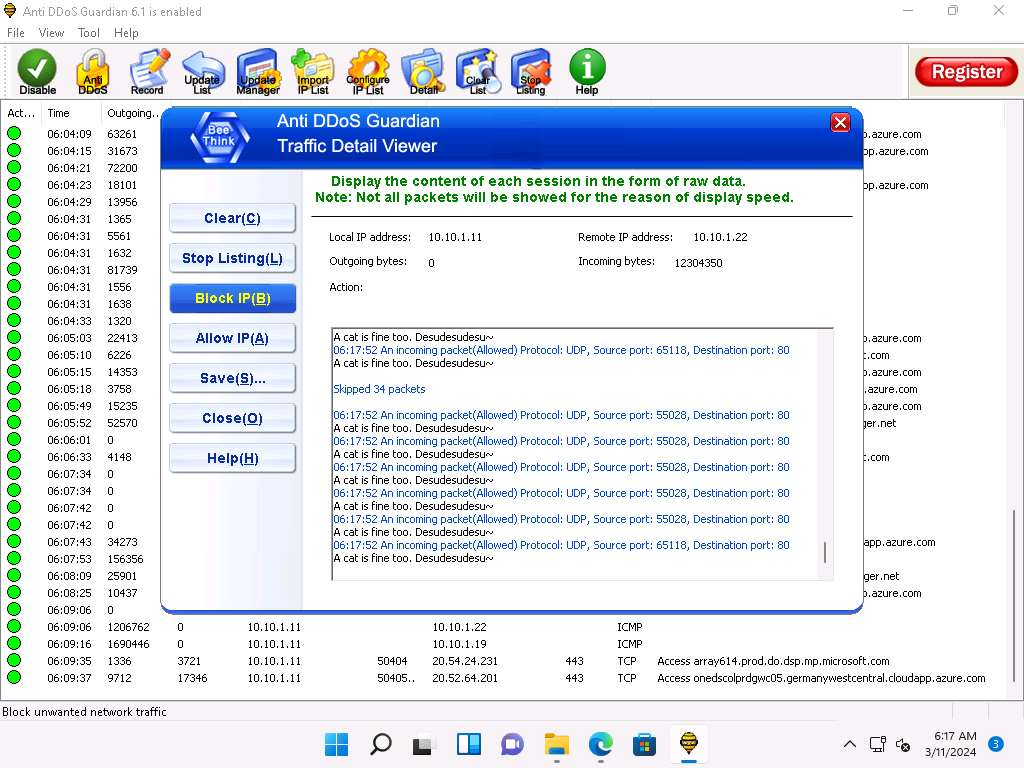Click the Save(S)... button
Screen dimensions: 1024x768
pyautogui.click(x=233, y=378)
